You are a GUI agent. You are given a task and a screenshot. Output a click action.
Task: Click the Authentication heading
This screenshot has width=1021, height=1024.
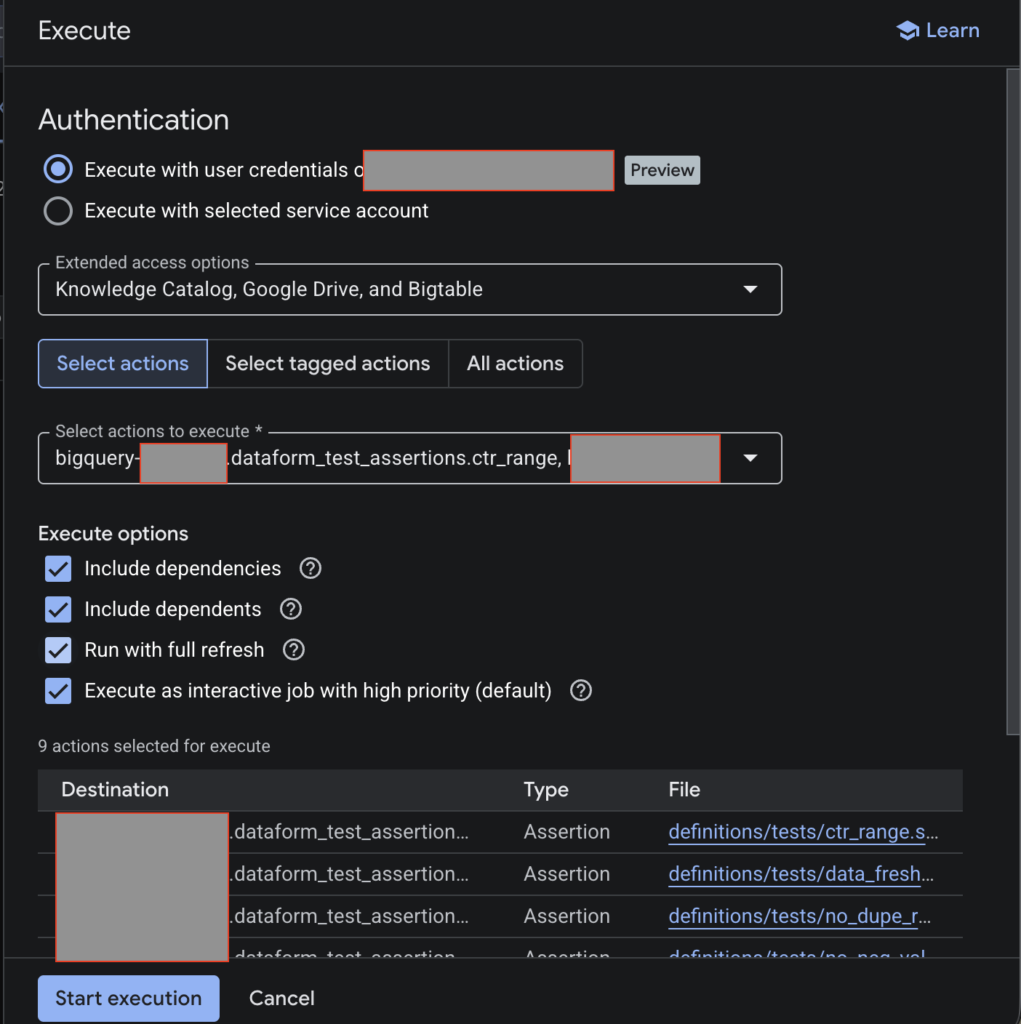134,120
